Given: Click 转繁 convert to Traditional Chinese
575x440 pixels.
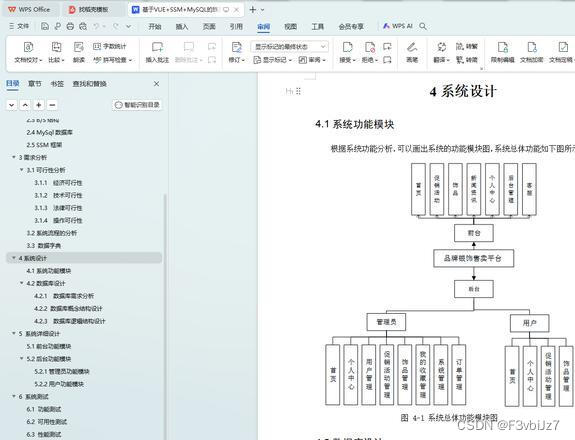Looking at the screenshot, I should (x=467, y=46).
